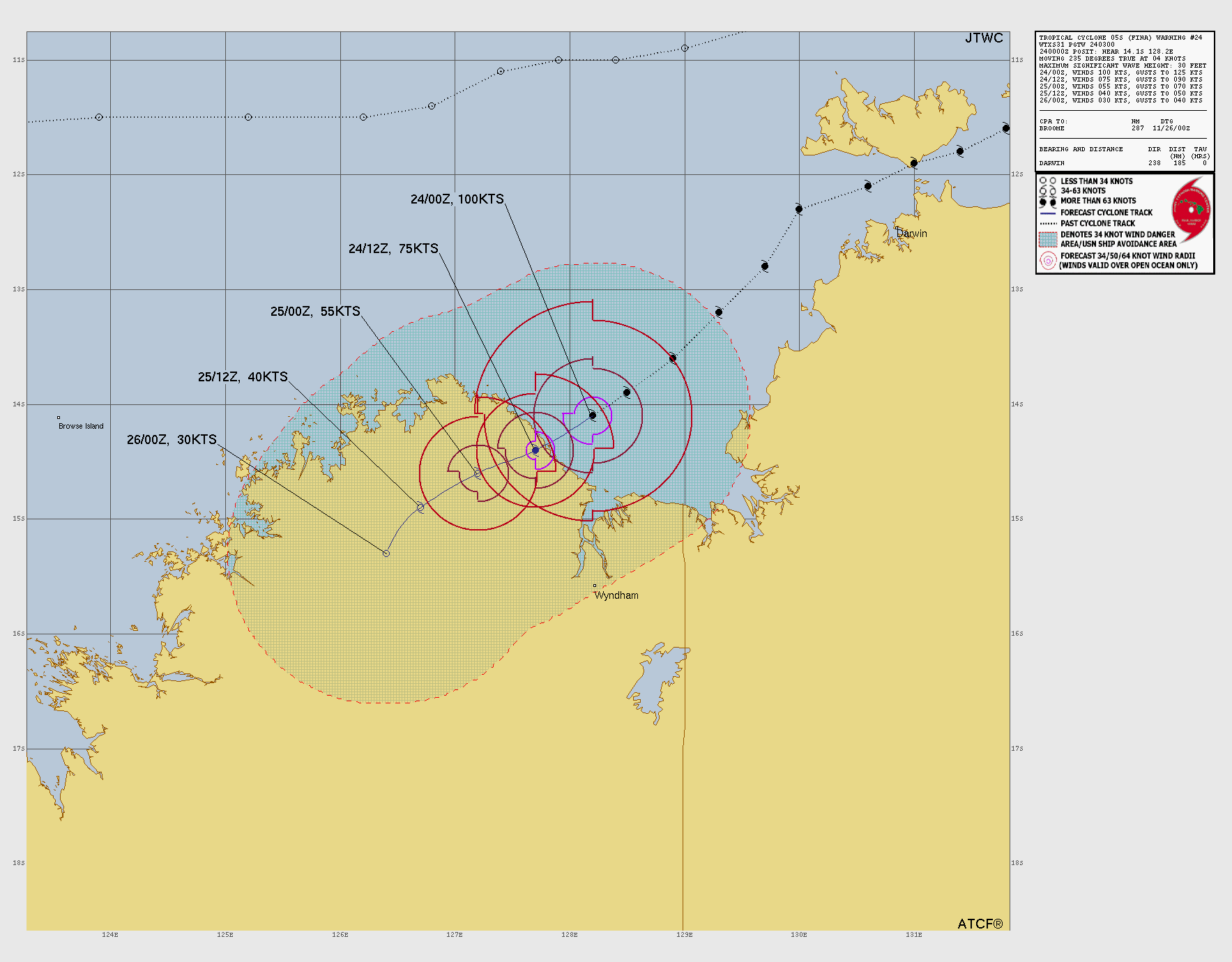Screen dimensions: 1232x962
Task: Click the '25/12Z, 40KTS' forecast label
Action: [243, 377]
